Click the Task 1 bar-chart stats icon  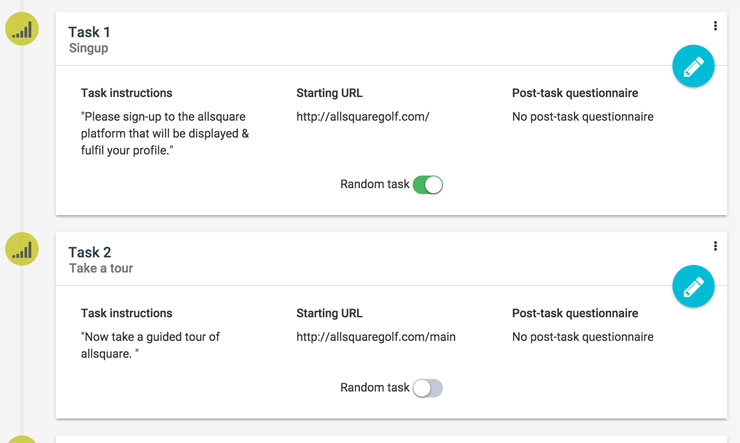pos(22,29)
